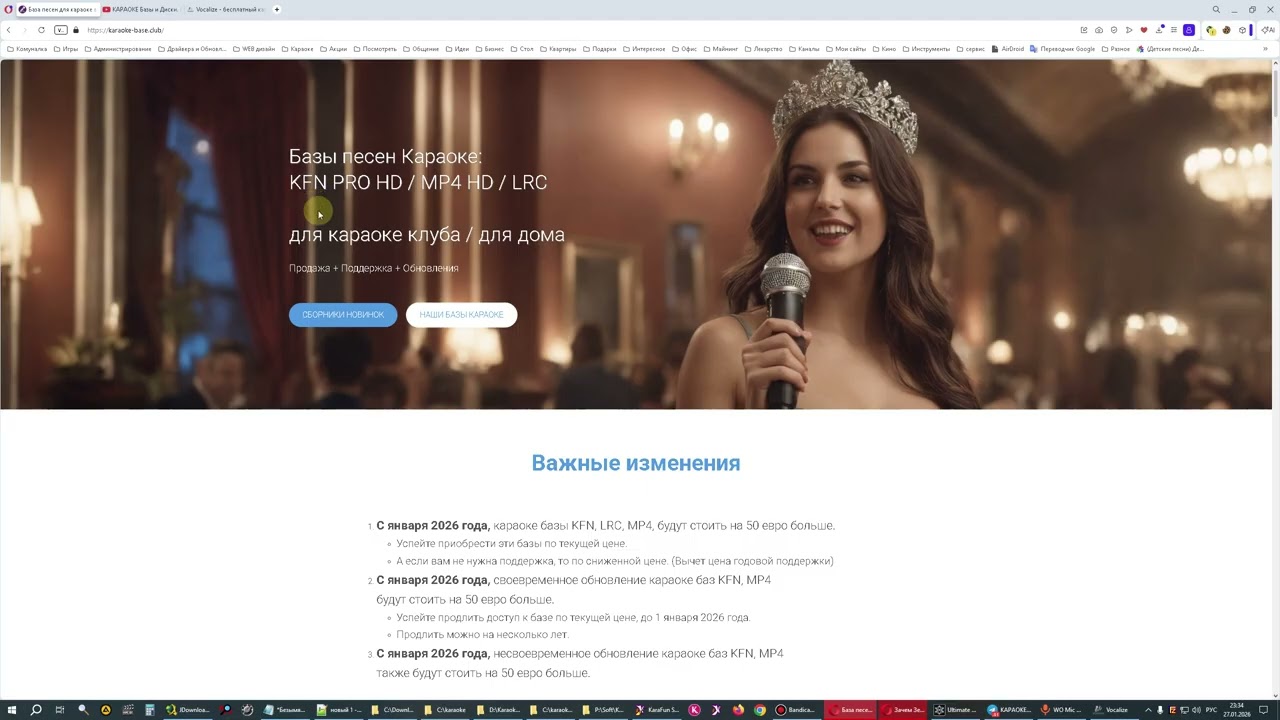Click the cookie extension icon
Image resolution: width=1280 pixels, height=720 pixels.
pyautogui.click(x=1227, y=30)
